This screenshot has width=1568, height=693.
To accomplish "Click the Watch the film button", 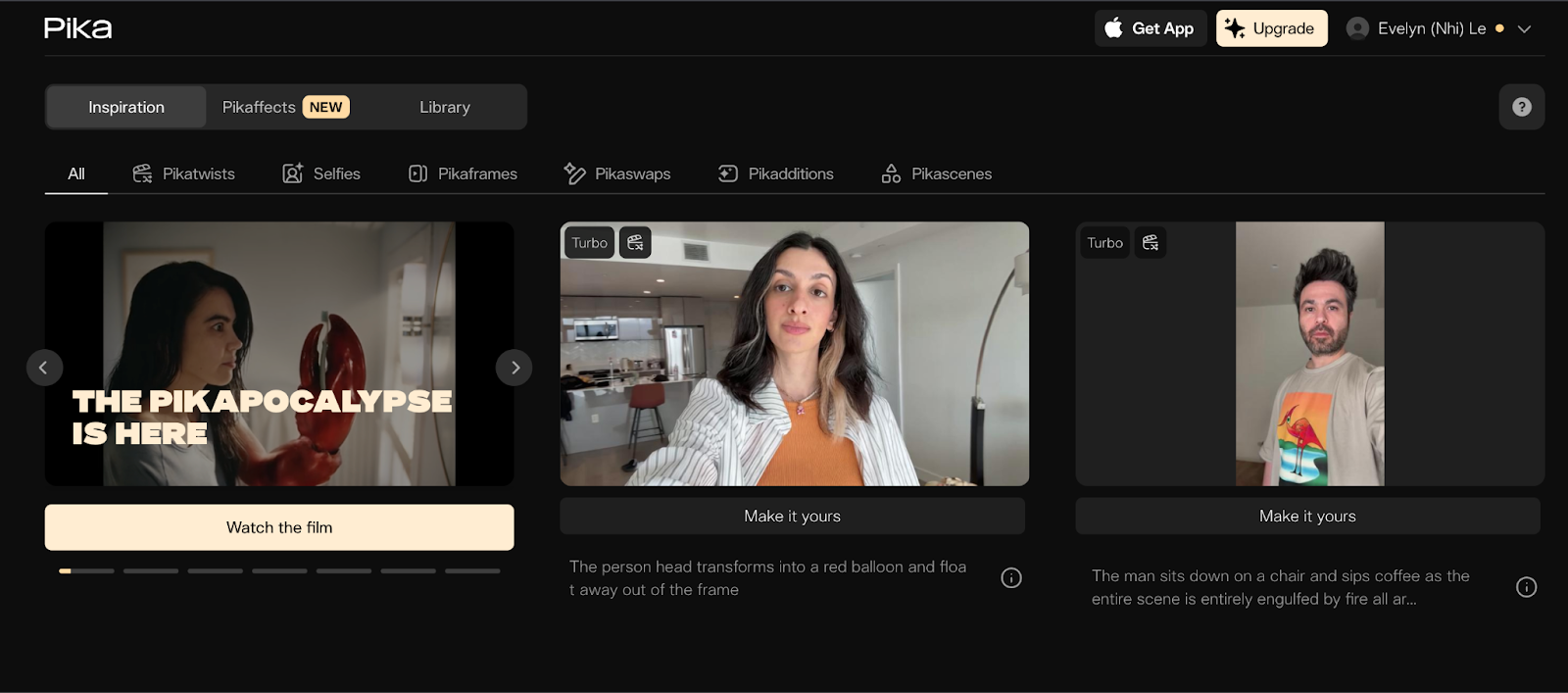I will point(279,527).
